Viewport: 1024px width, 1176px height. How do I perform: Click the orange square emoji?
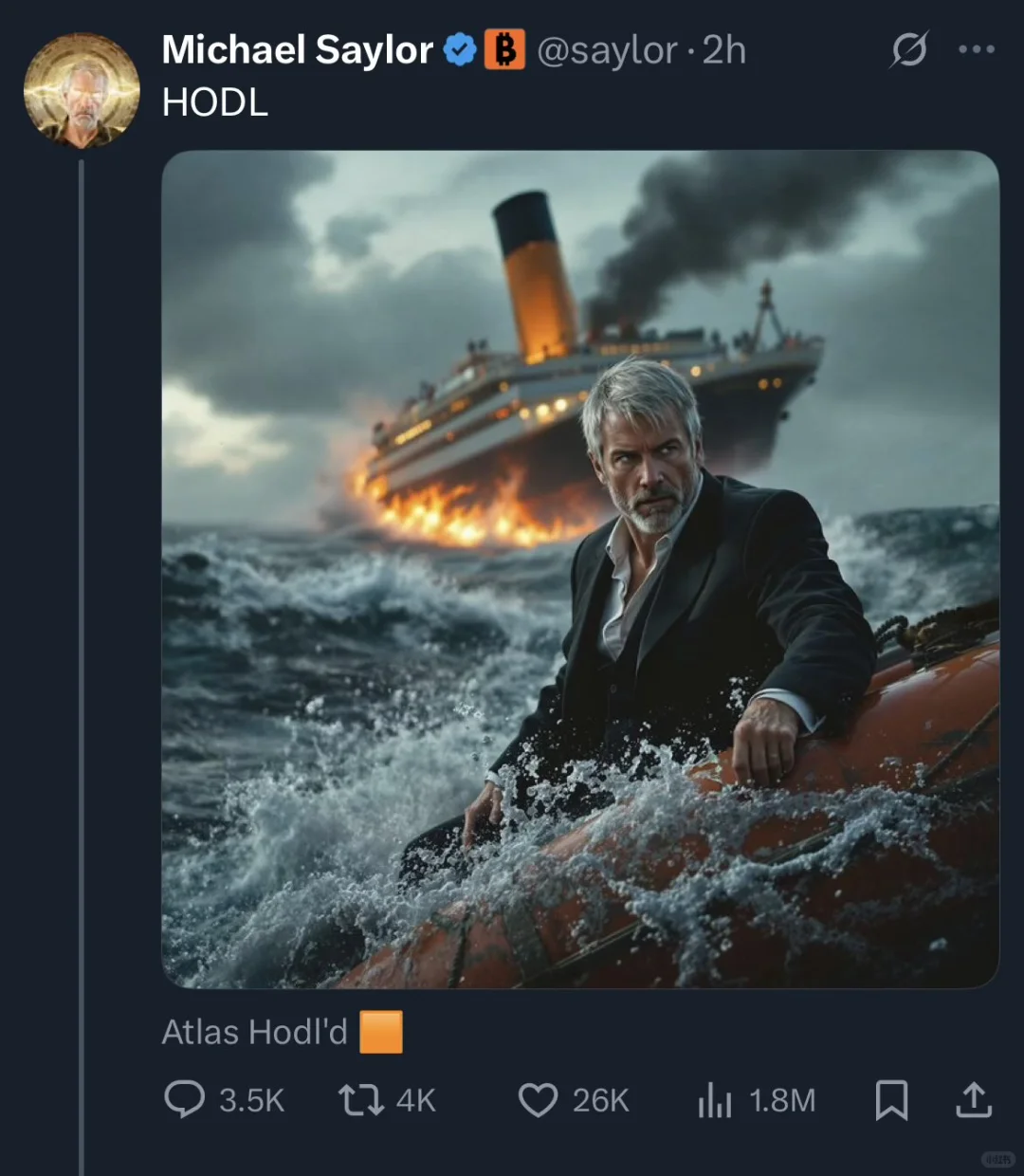click(x=381, y=1032)
